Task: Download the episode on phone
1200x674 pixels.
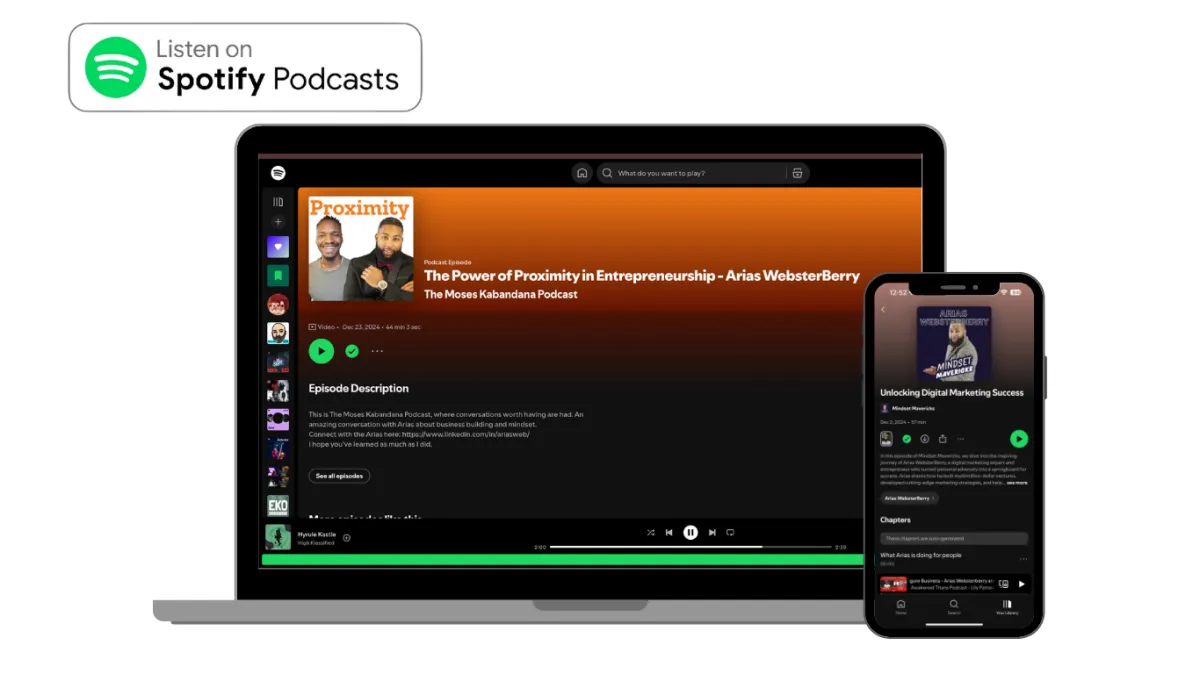Action: point(925,439)
